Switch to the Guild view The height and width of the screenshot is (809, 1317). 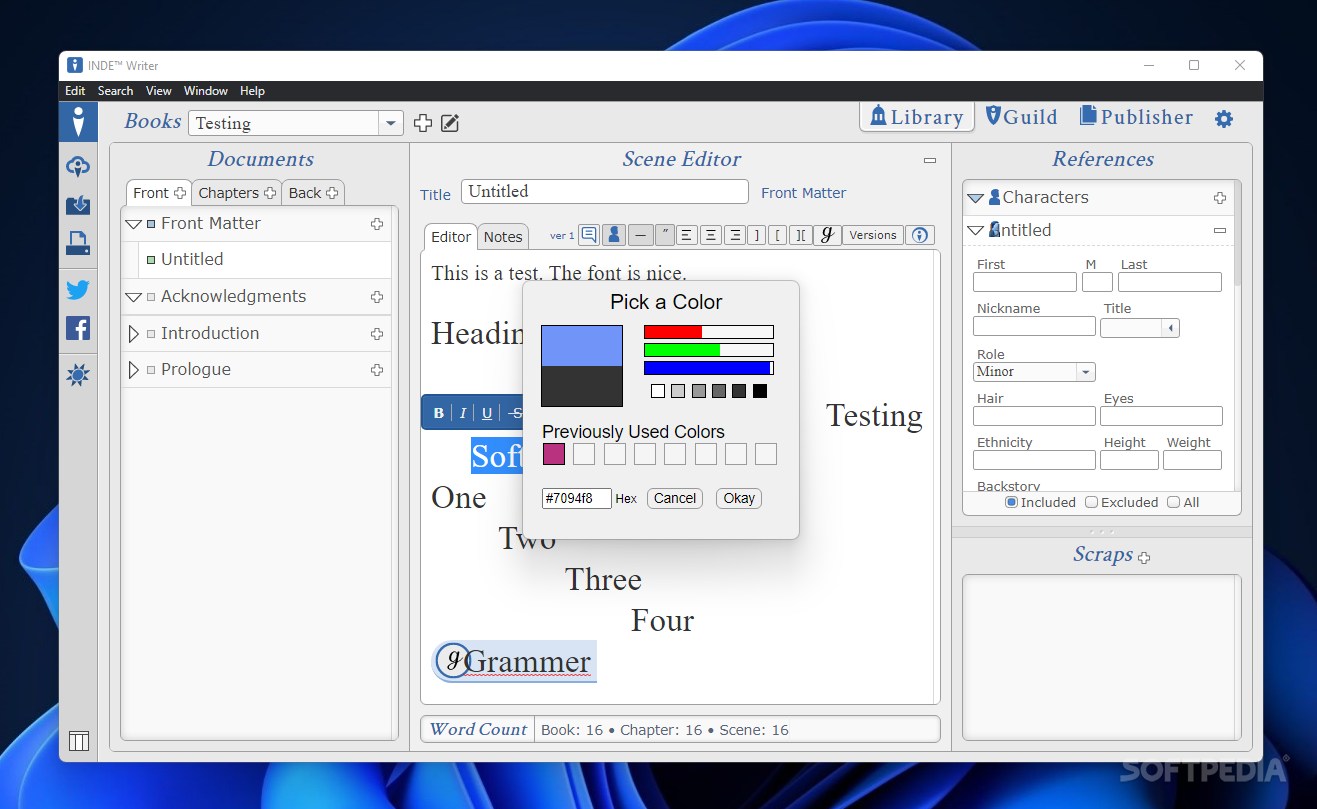click(1021, 117)
